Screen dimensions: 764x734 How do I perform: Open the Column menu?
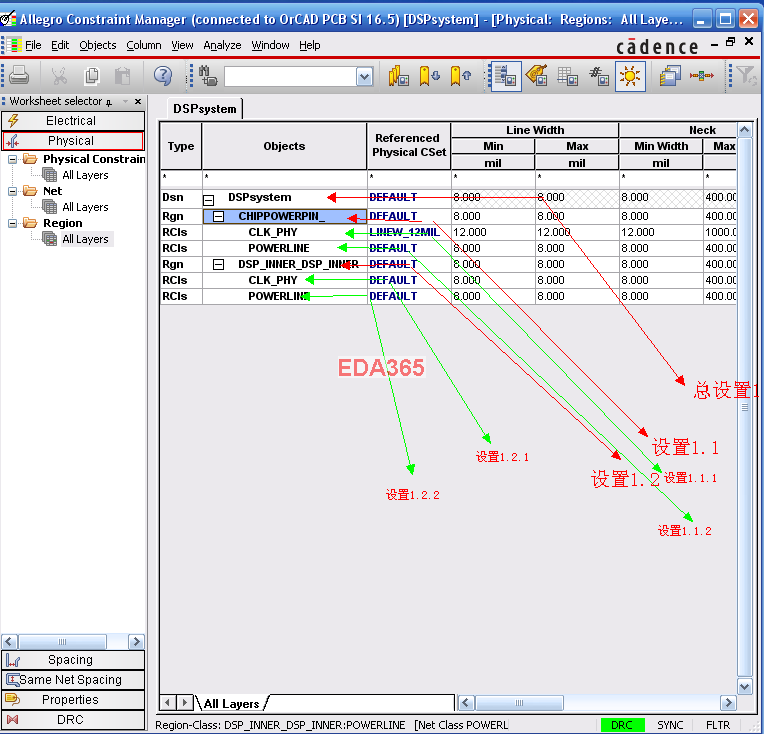coord(144,45)
